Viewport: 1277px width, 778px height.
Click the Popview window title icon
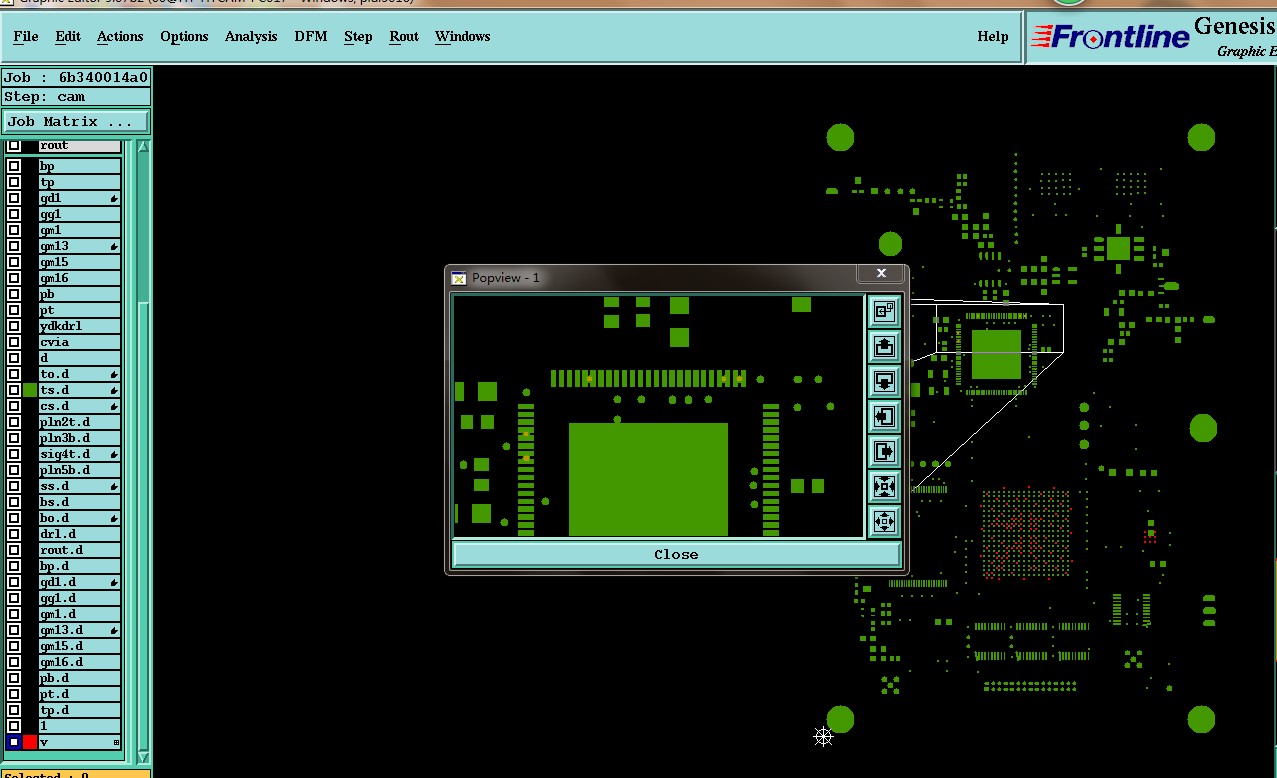[x=459, y=278]
